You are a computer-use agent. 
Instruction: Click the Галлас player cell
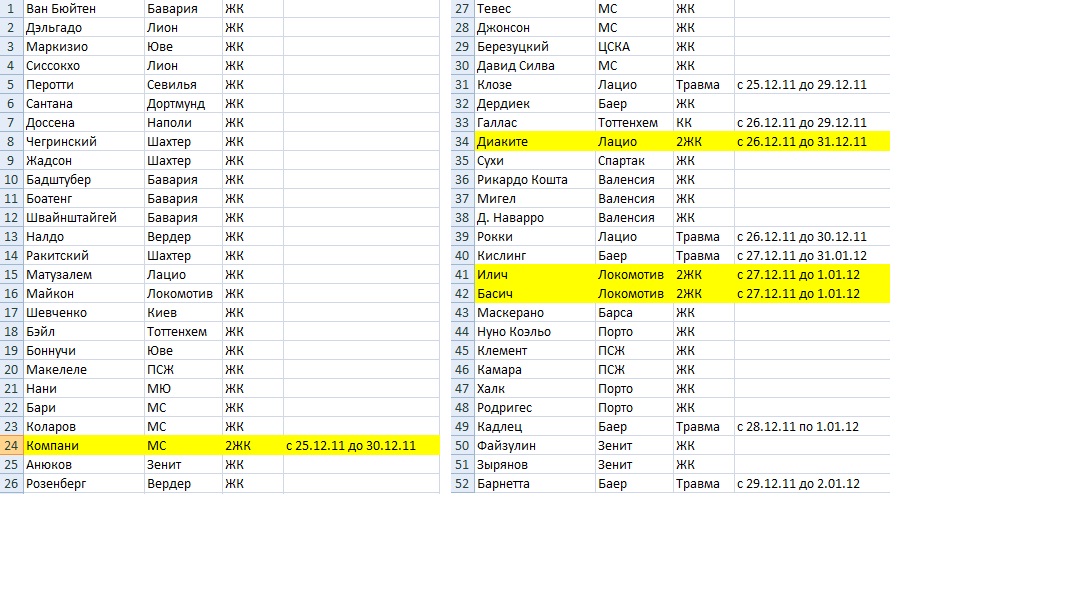535,123
